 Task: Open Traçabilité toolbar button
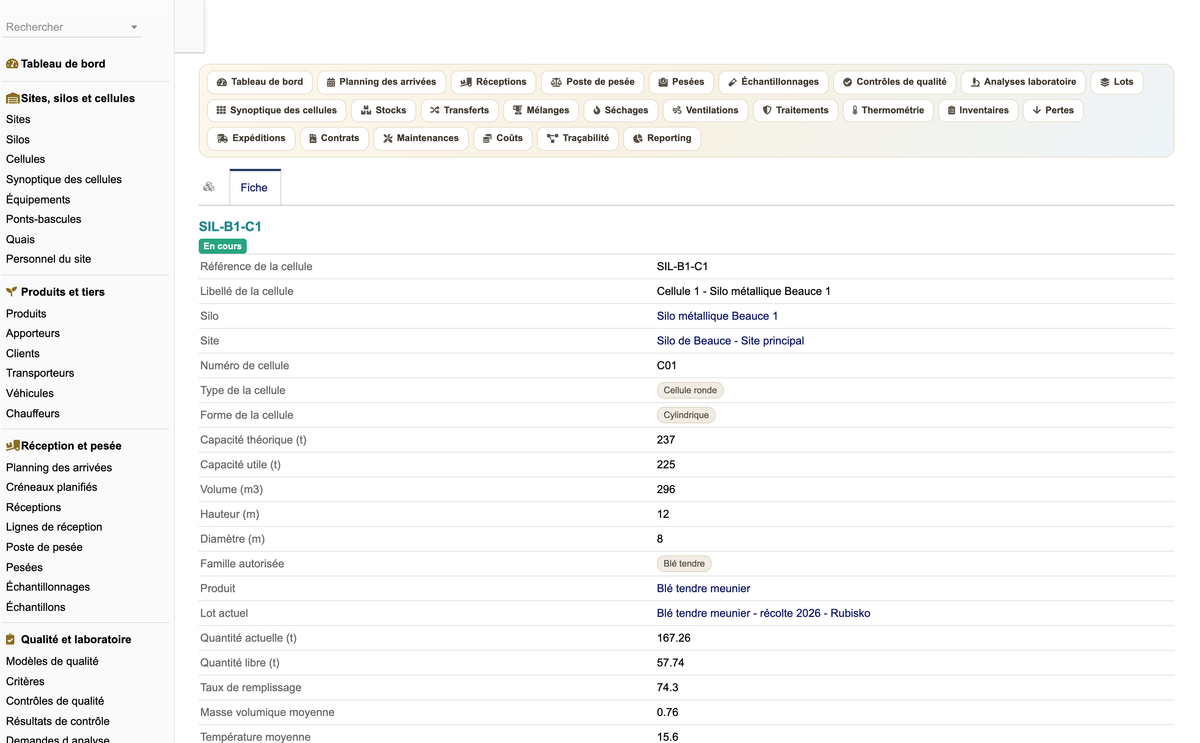(578, 138)
